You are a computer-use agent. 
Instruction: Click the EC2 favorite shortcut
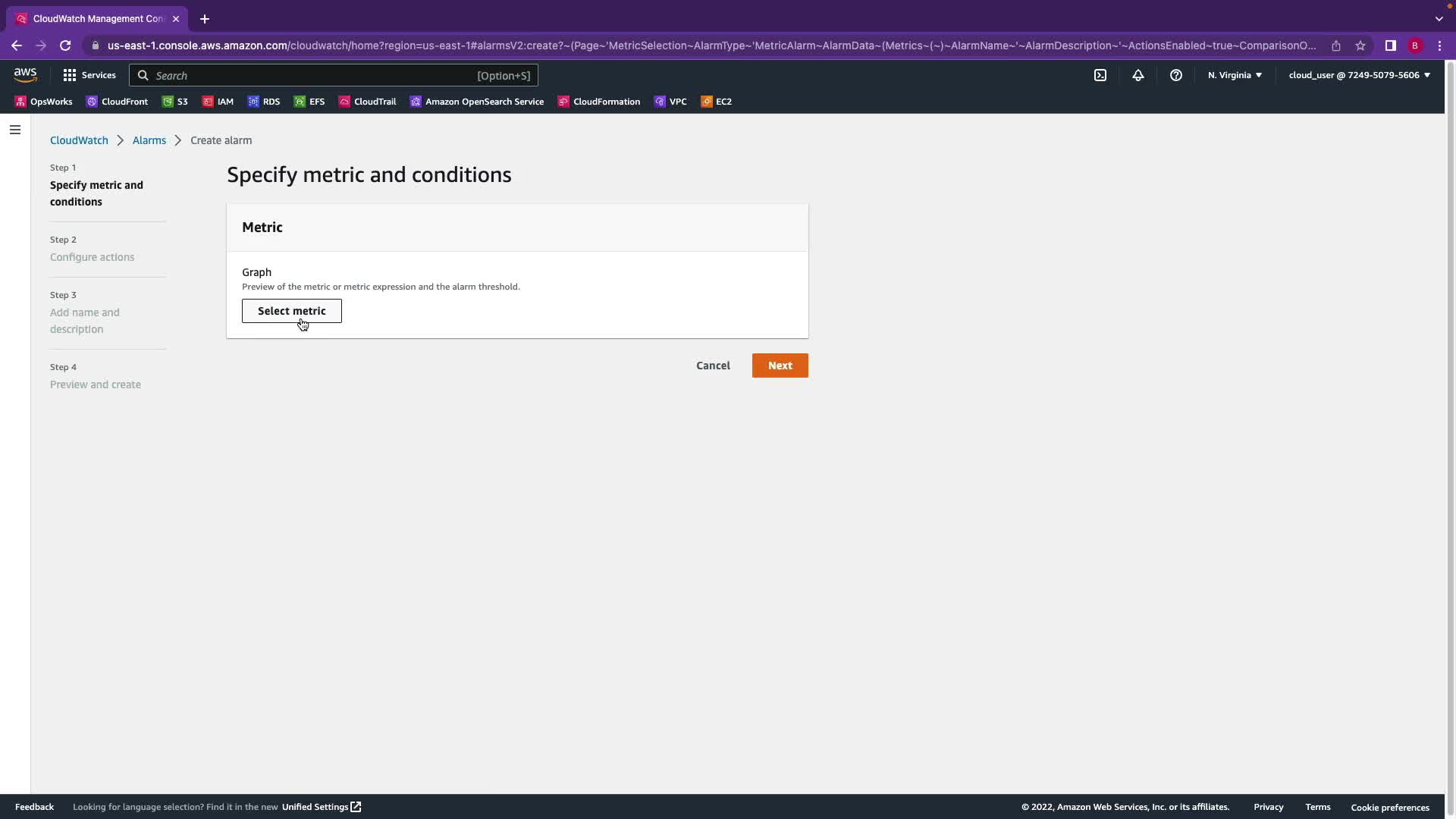717,102
